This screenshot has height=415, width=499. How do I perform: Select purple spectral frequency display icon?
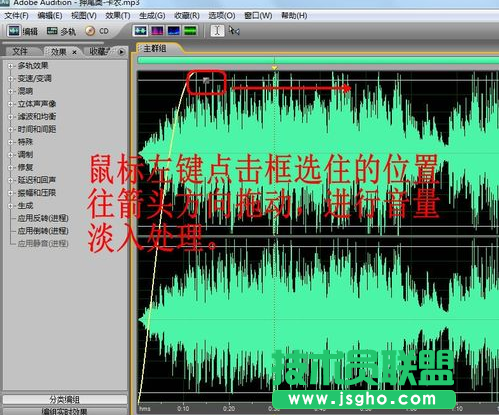point(157,31)
